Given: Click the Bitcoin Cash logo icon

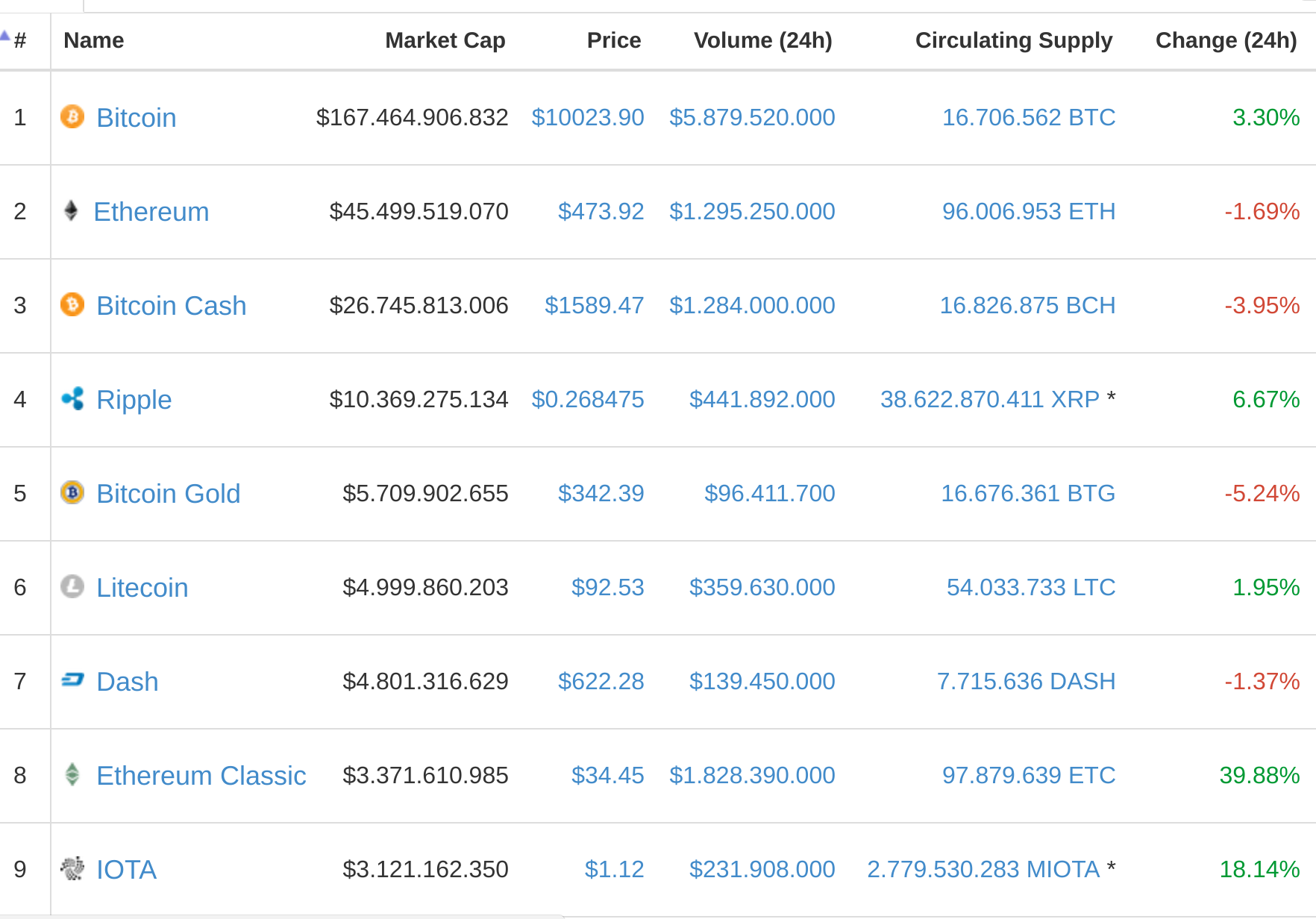Looking at the screenshot, I should 72,304.
